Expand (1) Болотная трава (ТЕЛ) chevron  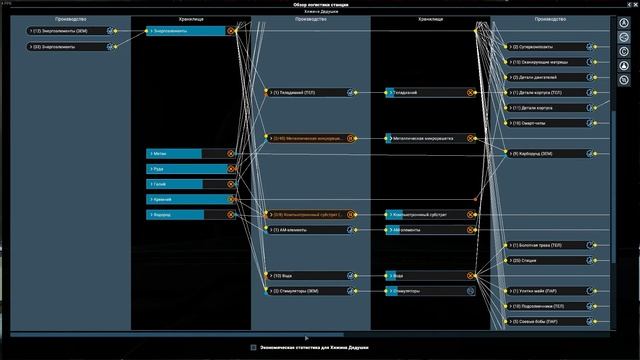point(510,245)
